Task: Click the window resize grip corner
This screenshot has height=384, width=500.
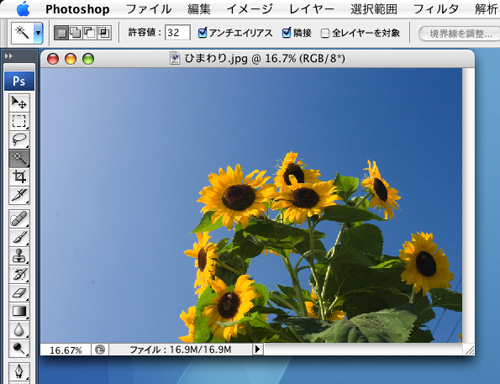Action: (469, 349)
